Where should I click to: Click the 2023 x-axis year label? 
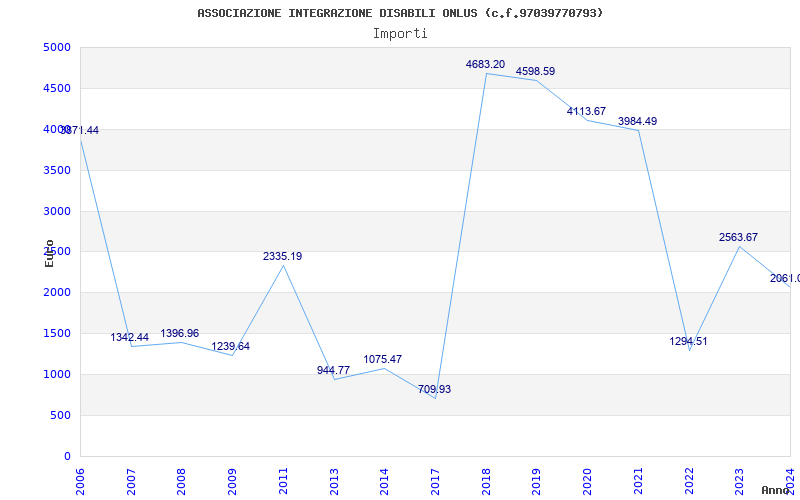tap(739, 482)
